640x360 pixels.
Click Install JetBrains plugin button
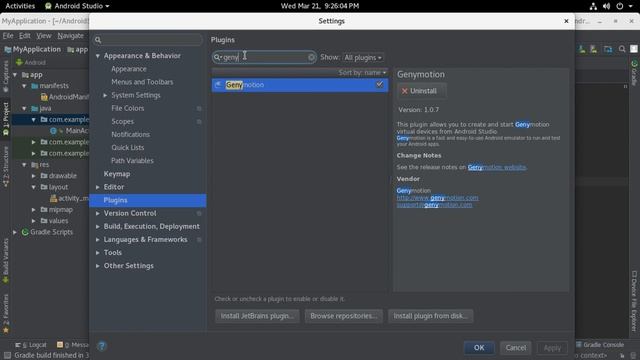tap(257, 316)
